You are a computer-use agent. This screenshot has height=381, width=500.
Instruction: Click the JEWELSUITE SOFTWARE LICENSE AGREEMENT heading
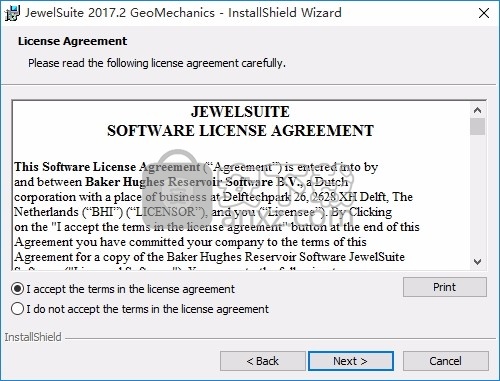tap(240, 121)
